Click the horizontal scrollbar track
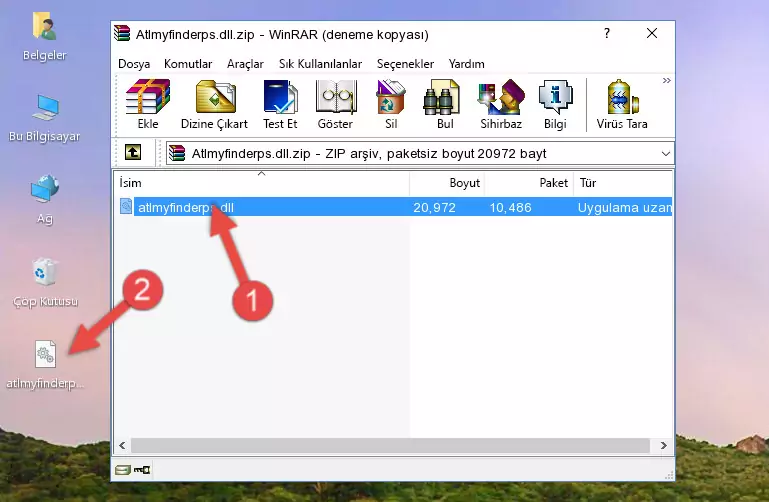Screen dimensions: 769x502 click(390, 445)
